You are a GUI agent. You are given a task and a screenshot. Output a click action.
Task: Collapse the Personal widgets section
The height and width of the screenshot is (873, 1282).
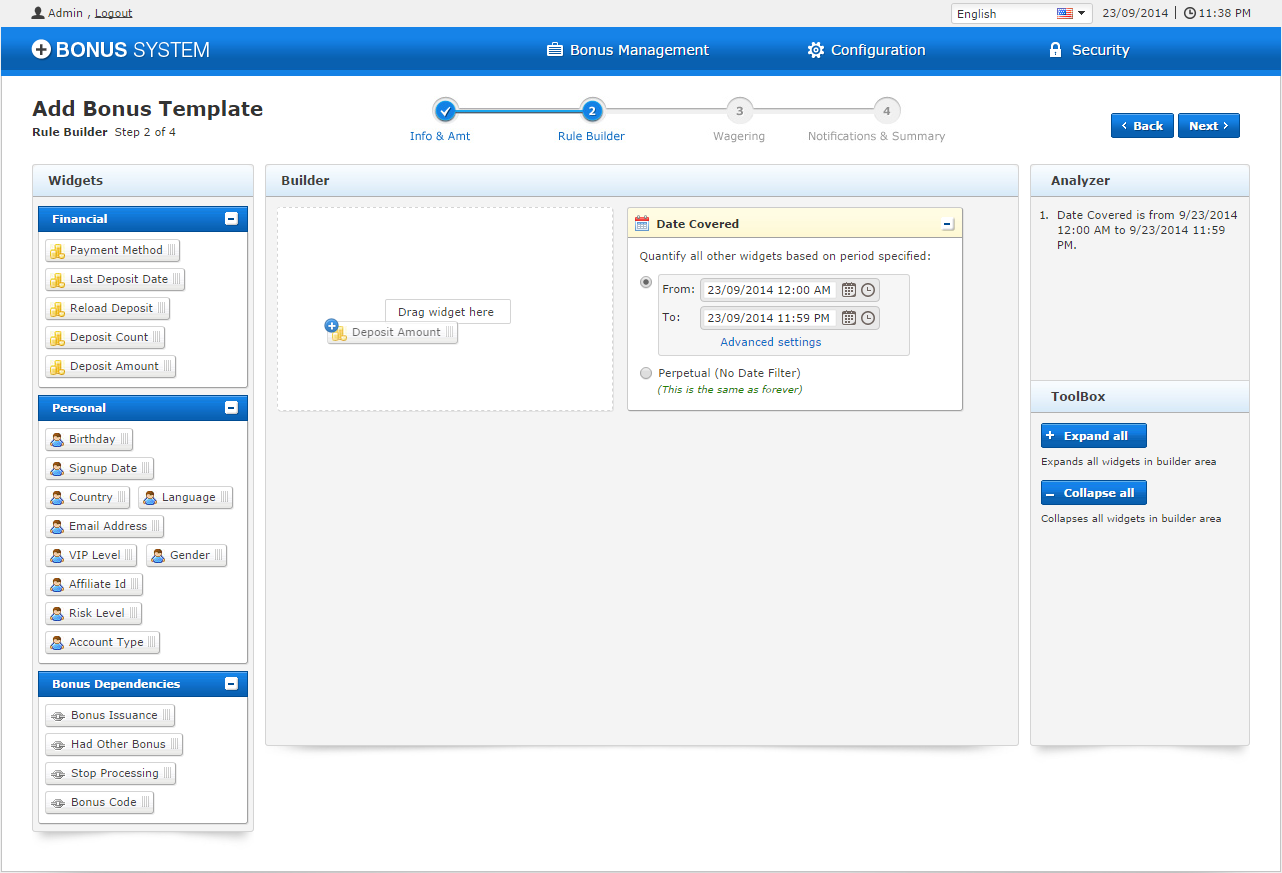[231, 408]
